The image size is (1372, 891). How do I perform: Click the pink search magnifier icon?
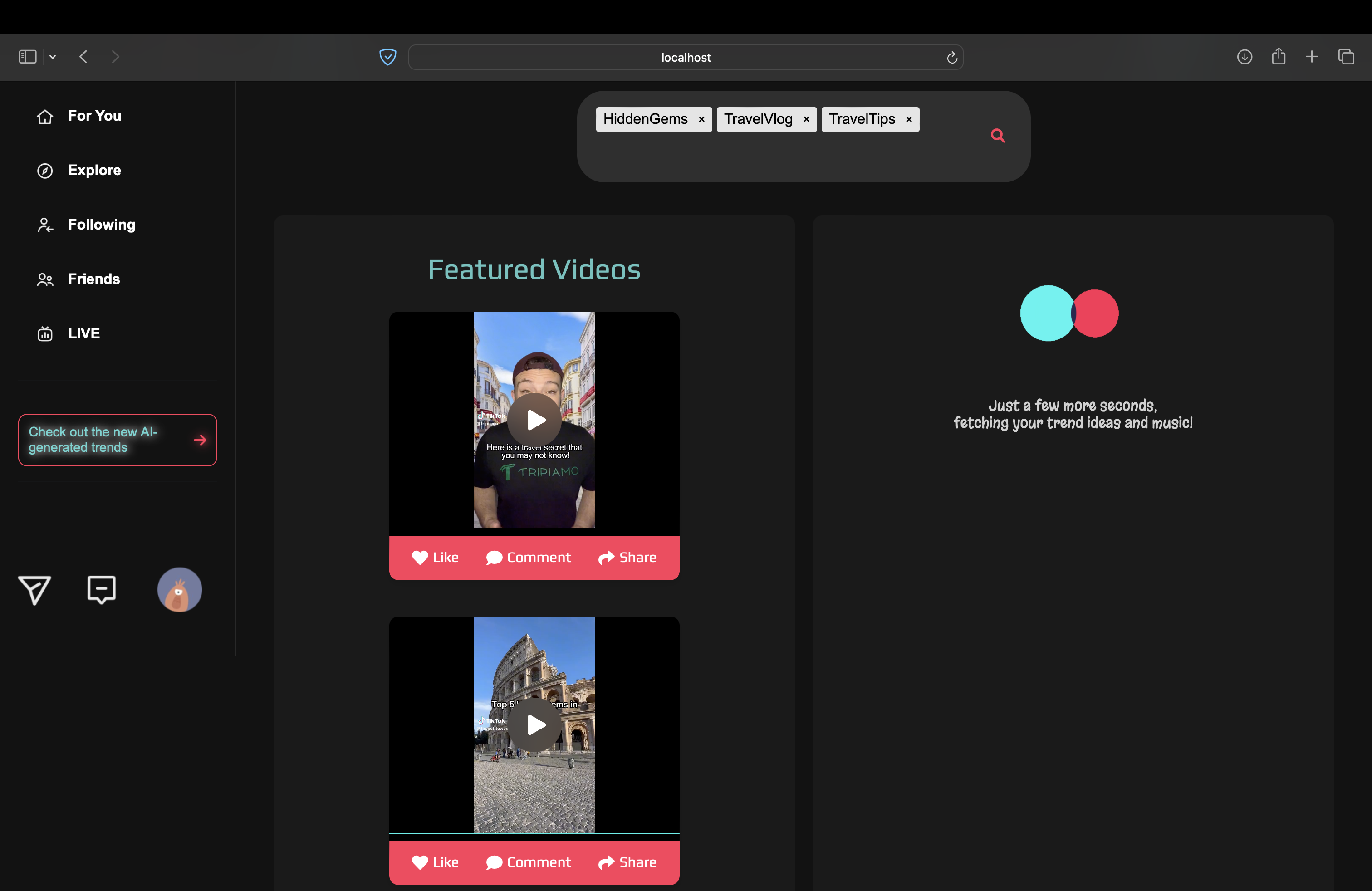tap(997, 136)
